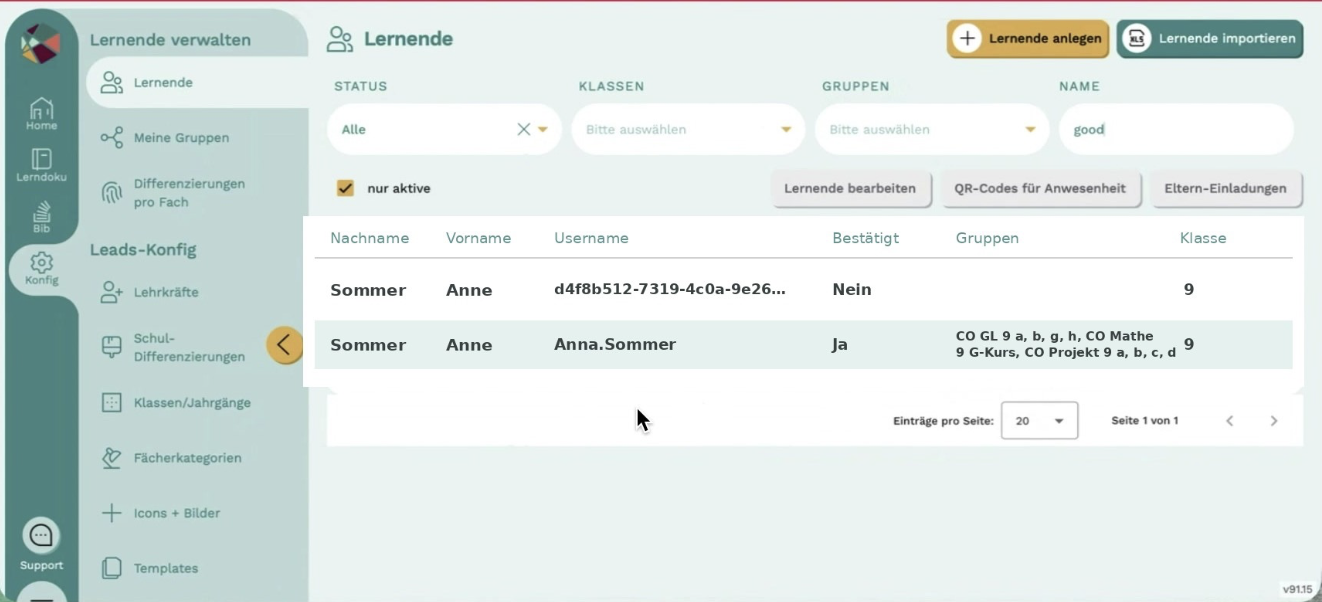Sort by the Username column header

pyautogui.click(x=591, y=238)
